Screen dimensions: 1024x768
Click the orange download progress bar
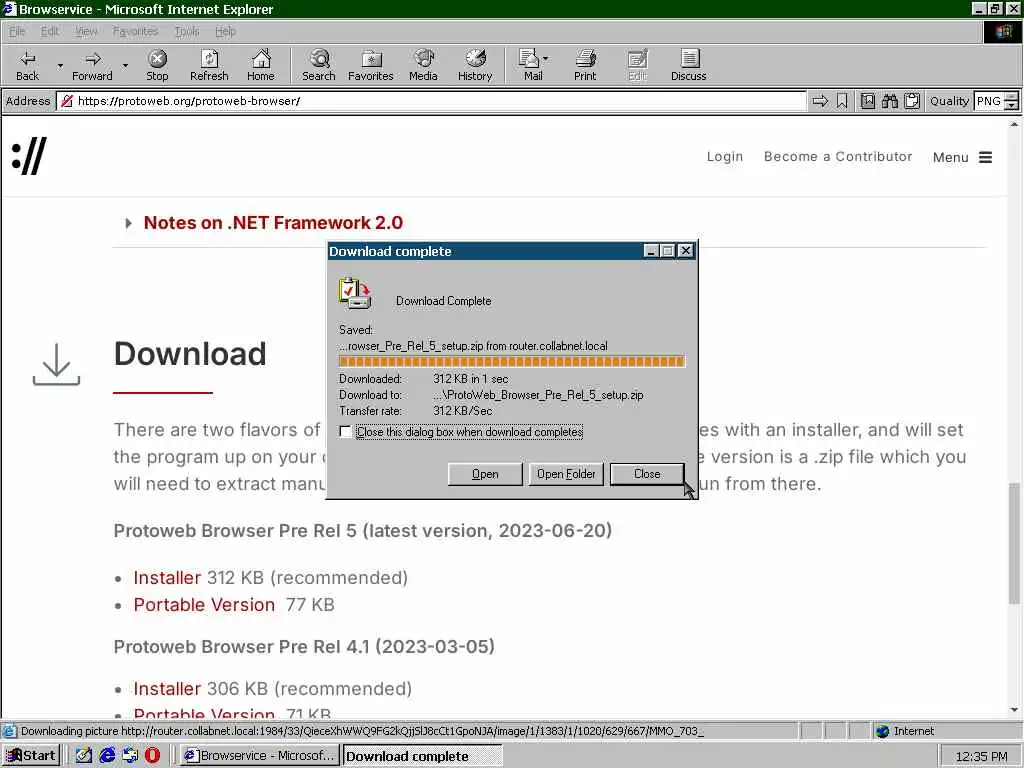point(511,361)
